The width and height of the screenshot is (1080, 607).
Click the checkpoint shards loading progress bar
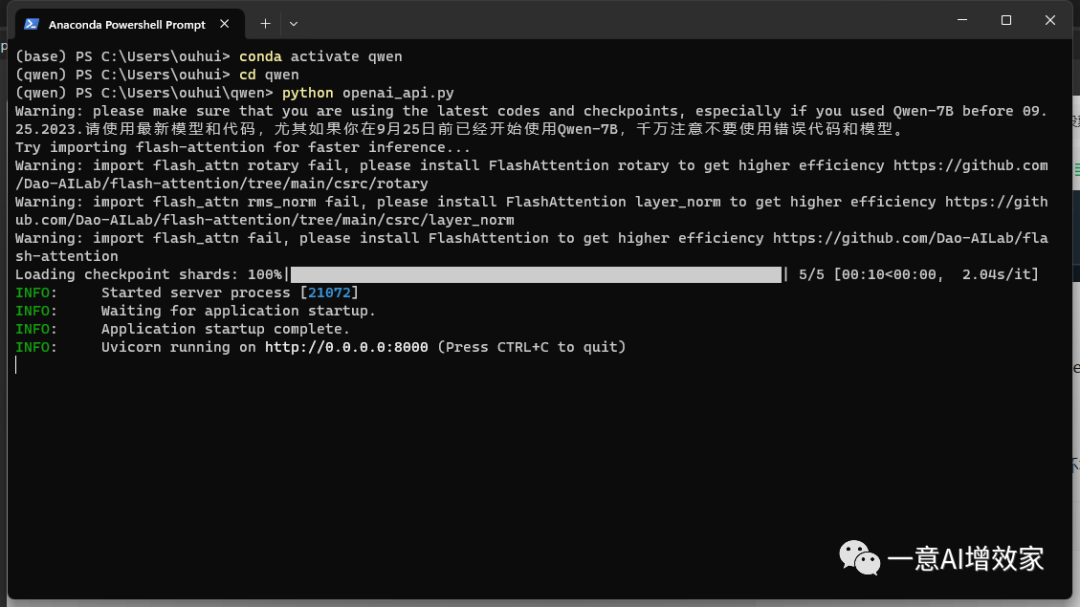[x=536, y=275]
